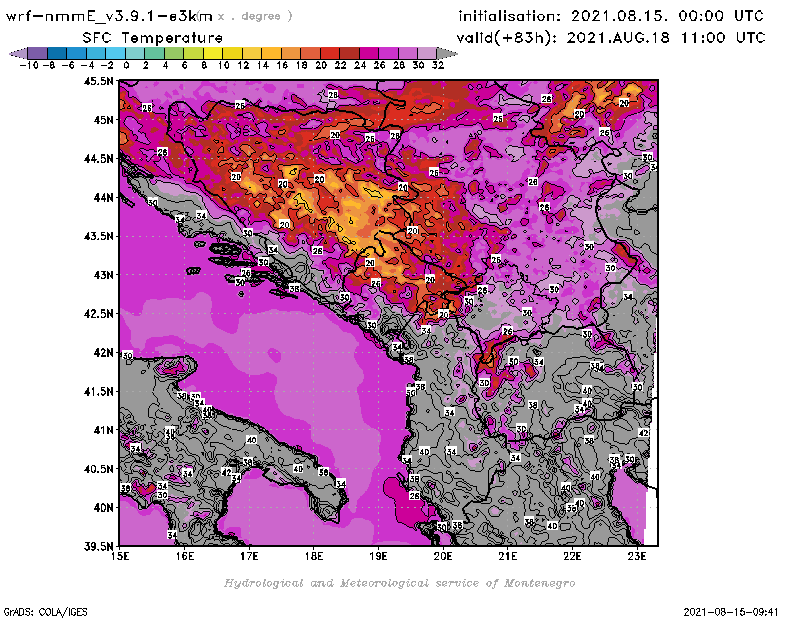Screen dimensions: 800x618
Task: Click the -10 label under the color legend
Action: pos(29,65)
